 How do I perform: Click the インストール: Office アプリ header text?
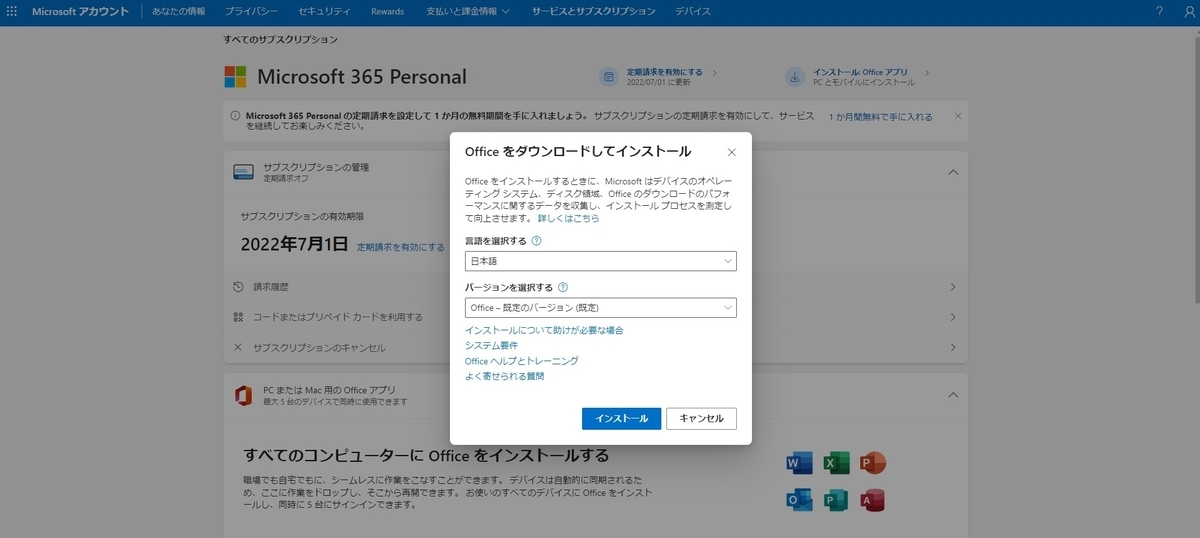[x=861, y=72]
